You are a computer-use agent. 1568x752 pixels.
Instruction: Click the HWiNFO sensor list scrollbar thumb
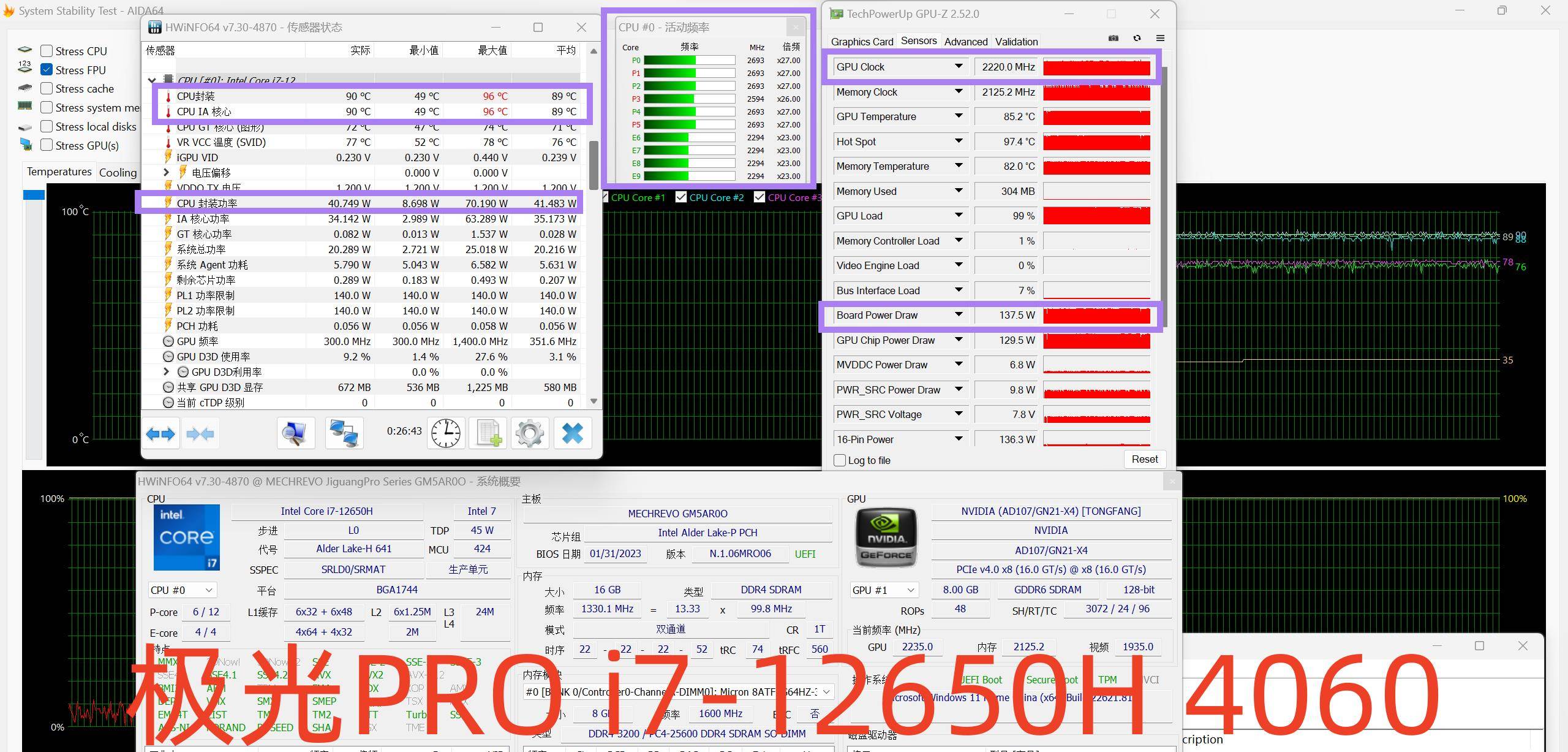point(593,165)
